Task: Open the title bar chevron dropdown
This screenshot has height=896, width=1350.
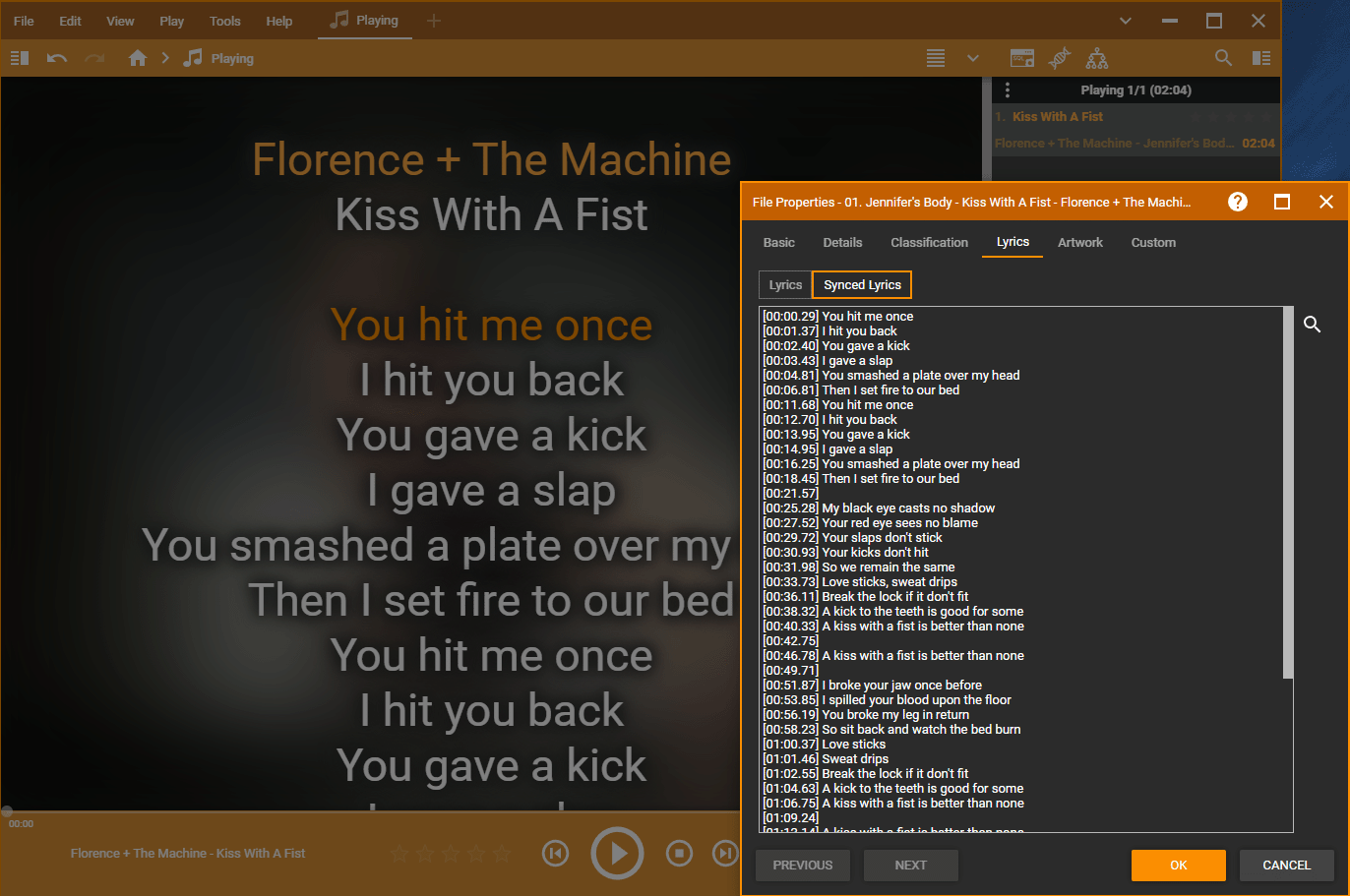Action: [1126, 21]
